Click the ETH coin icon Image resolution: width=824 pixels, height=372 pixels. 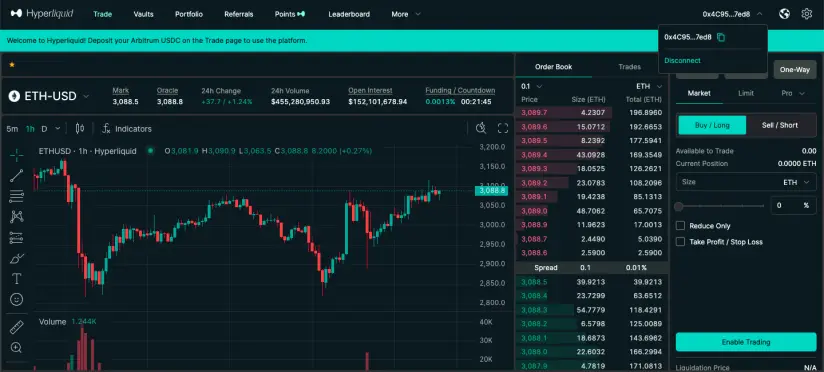pos(14,96)
